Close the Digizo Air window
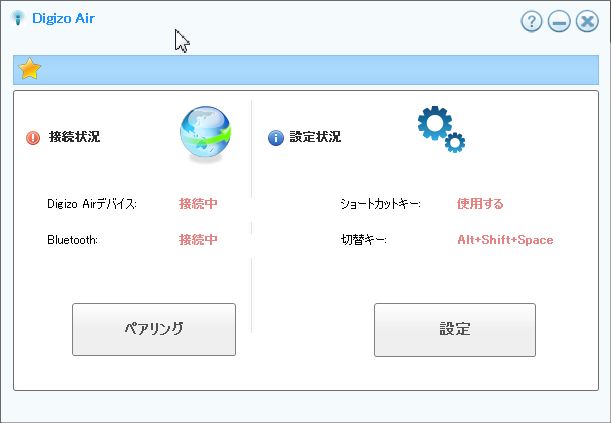This screenshot has width=611, height=423. point(587,21)
